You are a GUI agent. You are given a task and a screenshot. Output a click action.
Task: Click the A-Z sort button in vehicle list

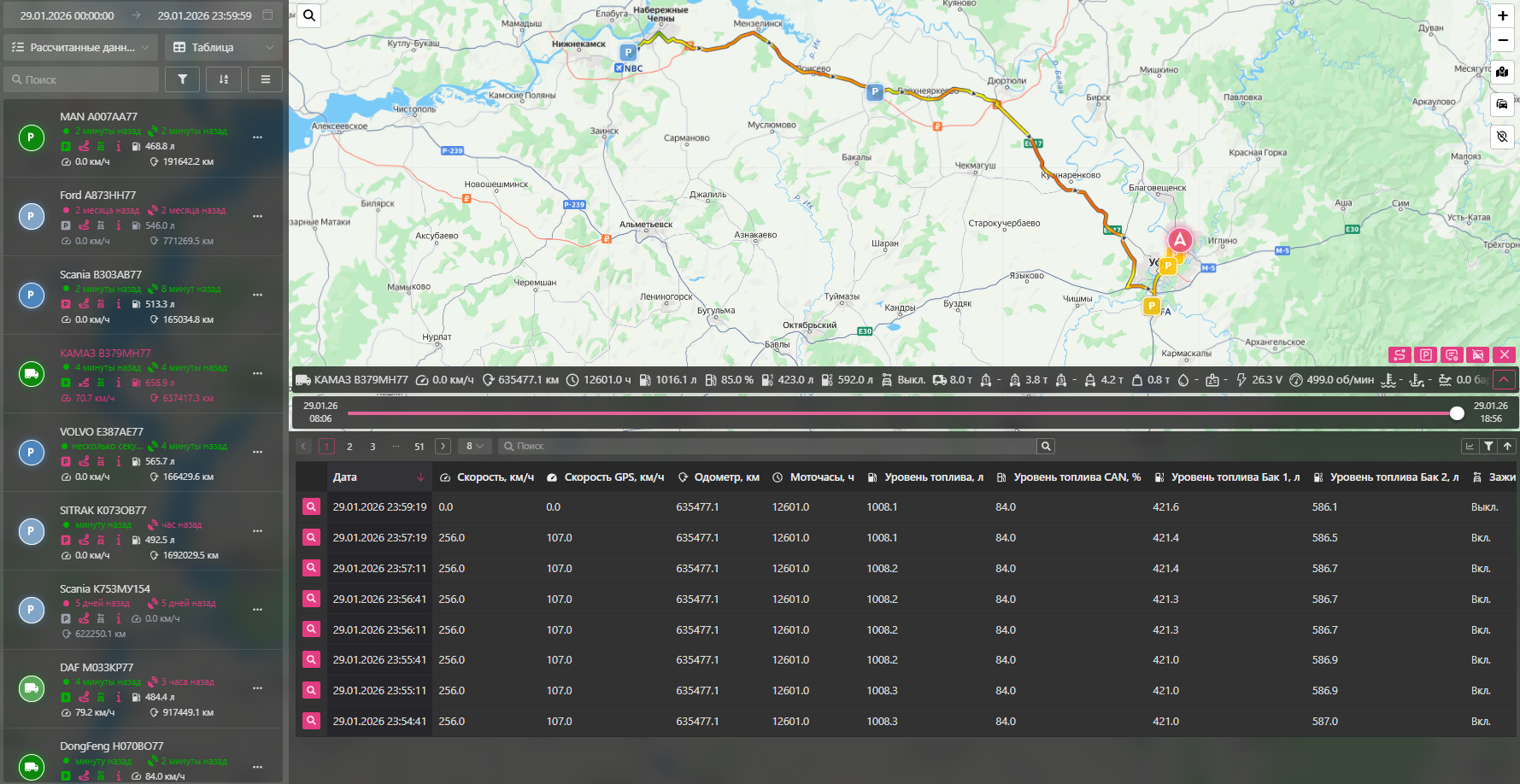point(224,79)
